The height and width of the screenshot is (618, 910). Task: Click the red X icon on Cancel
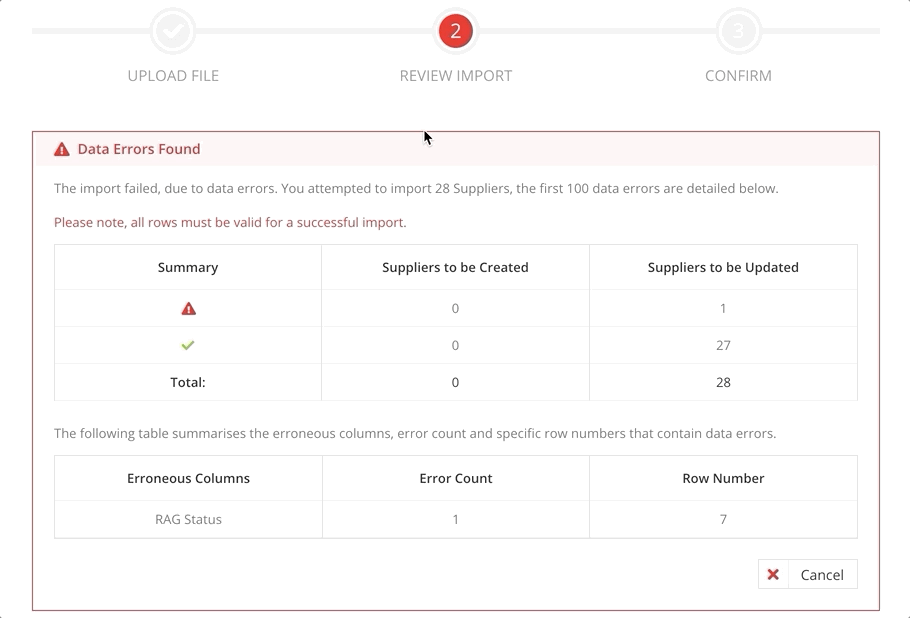[773, 574]
